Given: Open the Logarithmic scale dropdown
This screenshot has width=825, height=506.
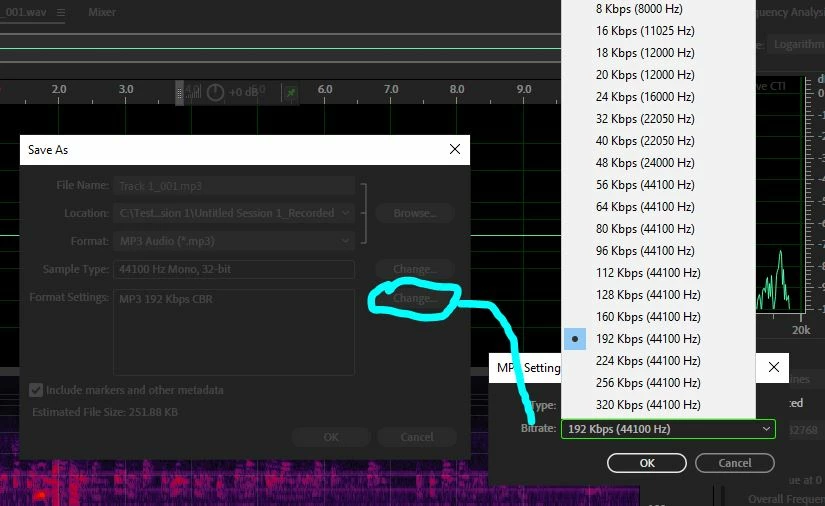Looking at the screenshot, I should point(796,45).
